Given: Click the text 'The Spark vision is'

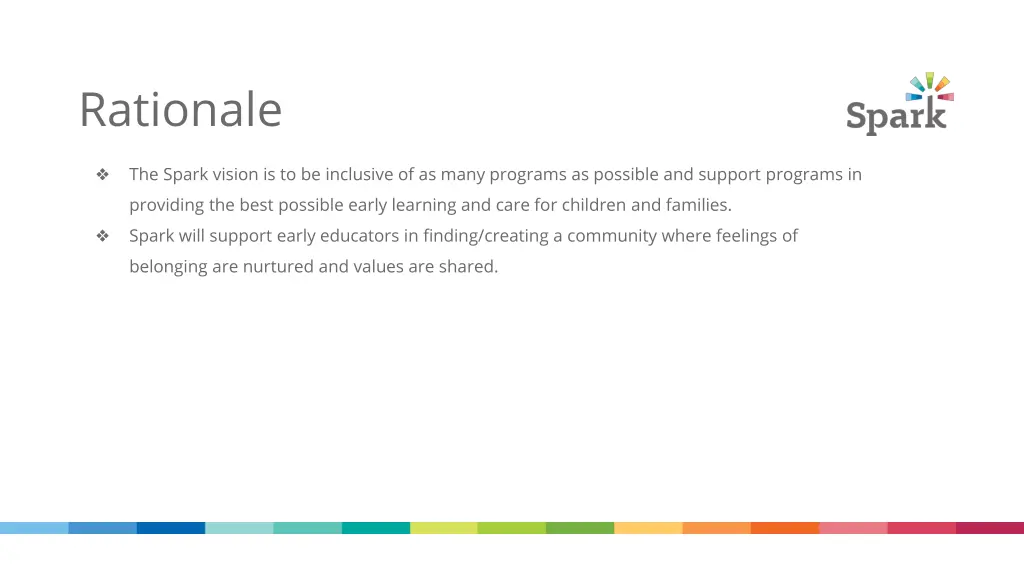Looking at the screenshot, I should click(202, 174).
